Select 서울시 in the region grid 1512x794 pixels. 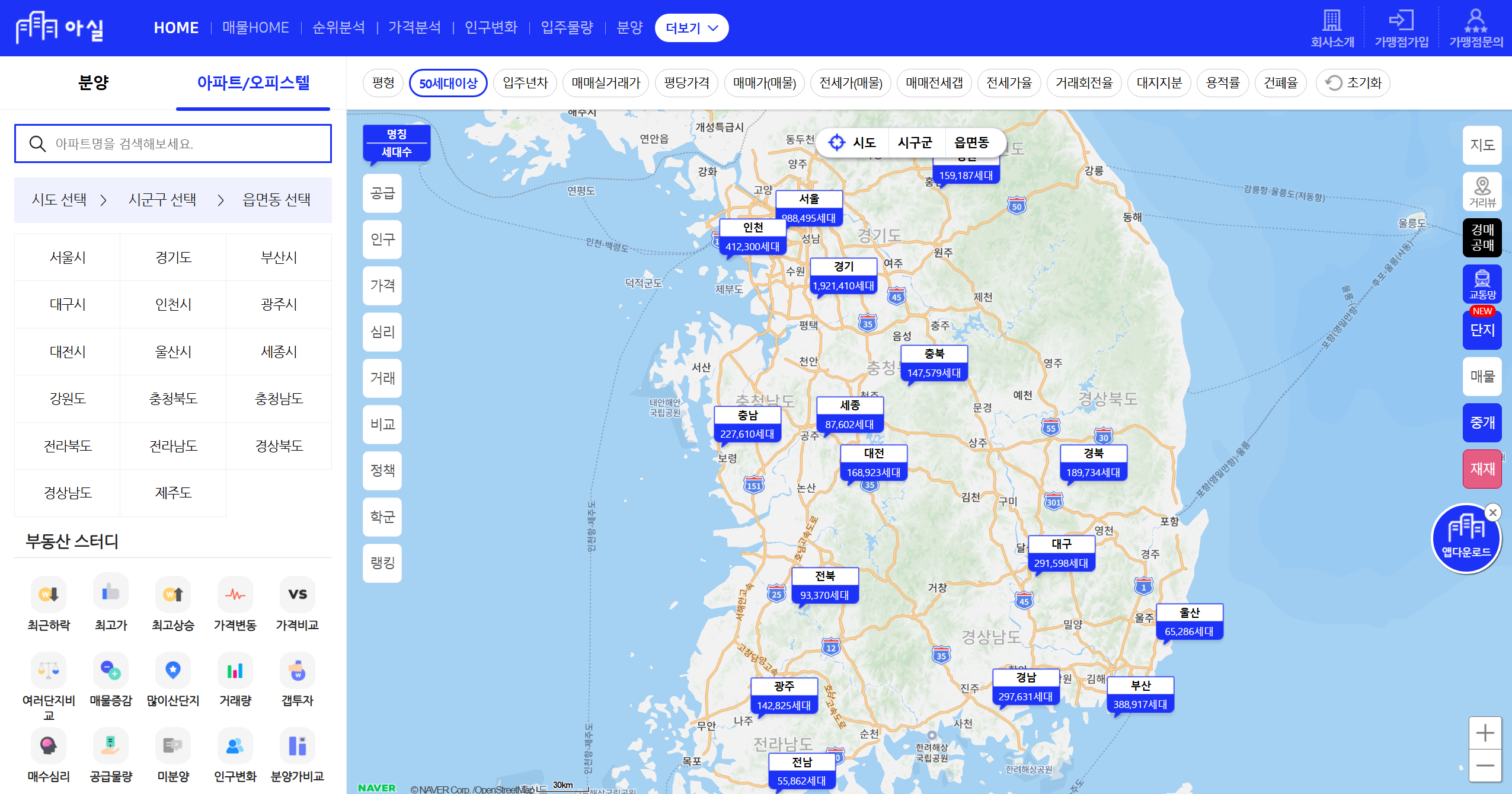pyautogui.click(x=68, y=257)
